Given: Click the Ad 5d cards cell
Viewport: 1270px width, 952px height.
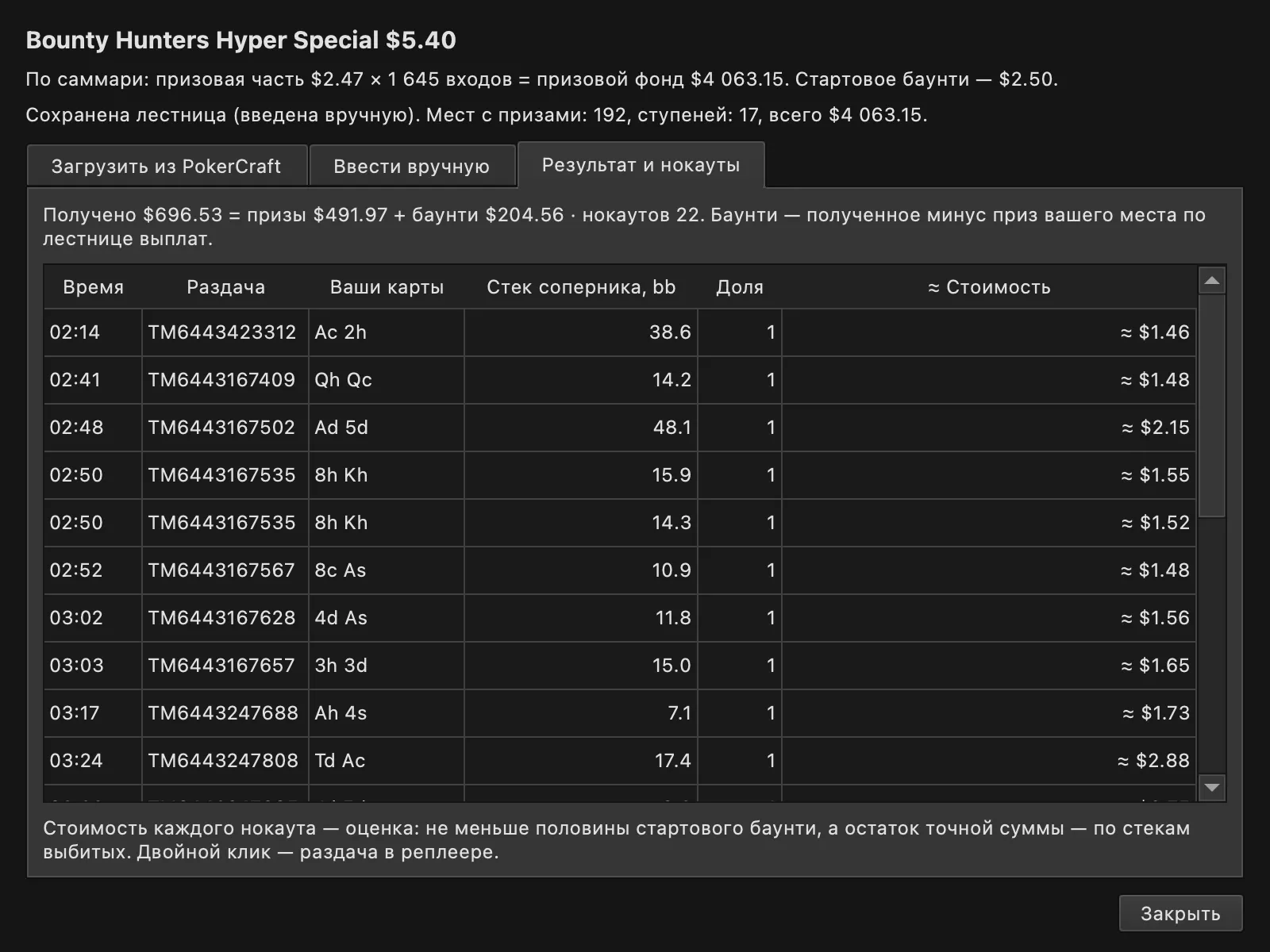Looking at the screenshot, I should 387,428.
